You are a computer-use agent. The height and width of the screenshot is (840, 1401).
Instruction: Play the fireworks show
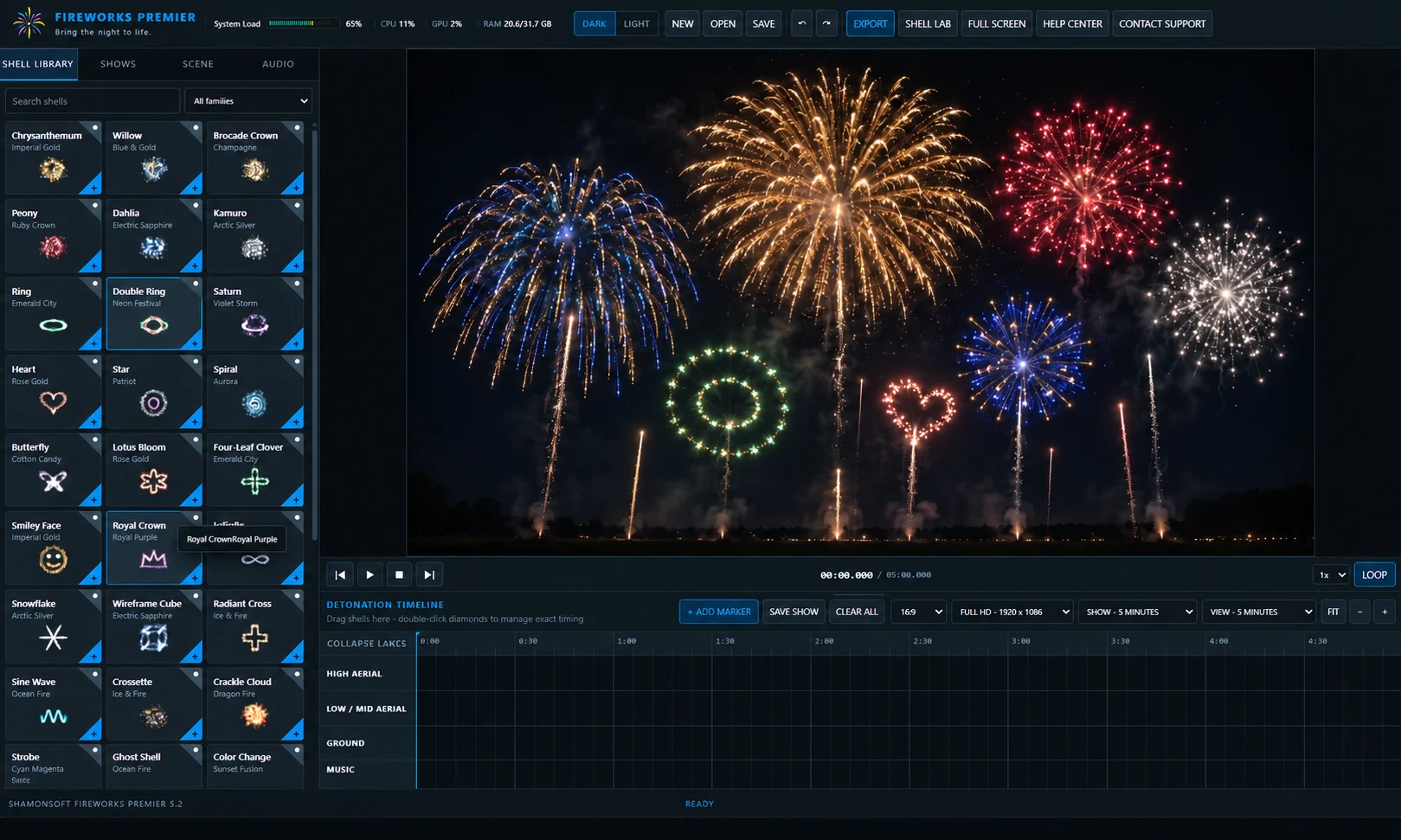pyautogui.click(x=370, y=574)
